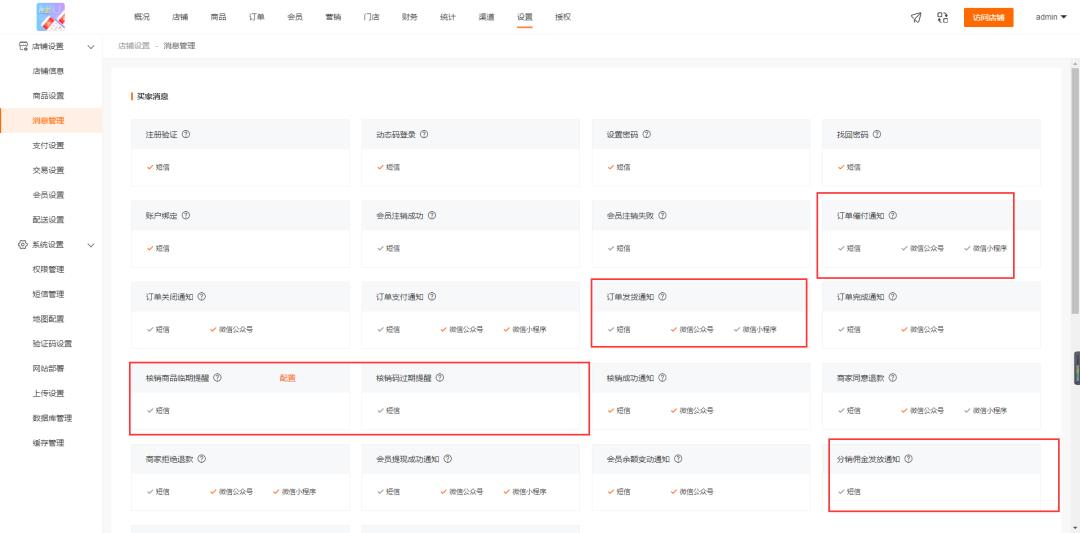Toggle 微信公众号 under 订单发货通知
Screen dimensions: 1080x533
coord(692,330)
